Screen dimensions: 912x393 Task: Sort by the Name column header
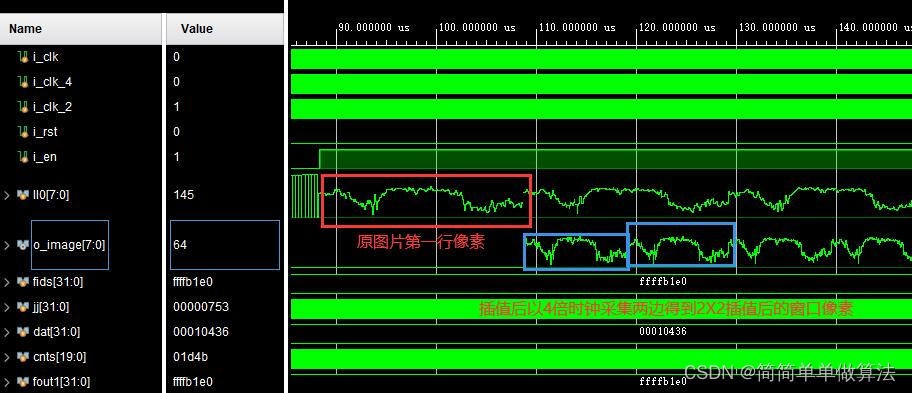point(81,28)
